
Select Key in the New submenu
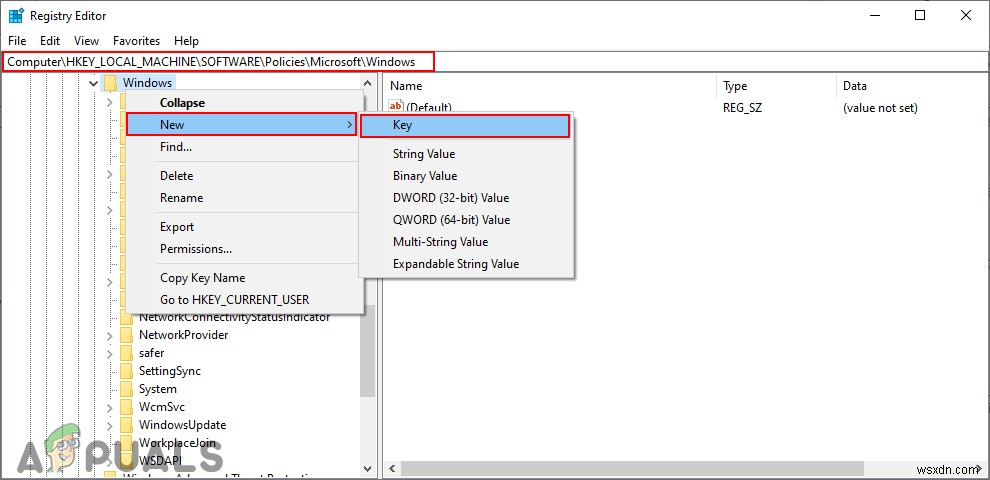pos(465,125)
